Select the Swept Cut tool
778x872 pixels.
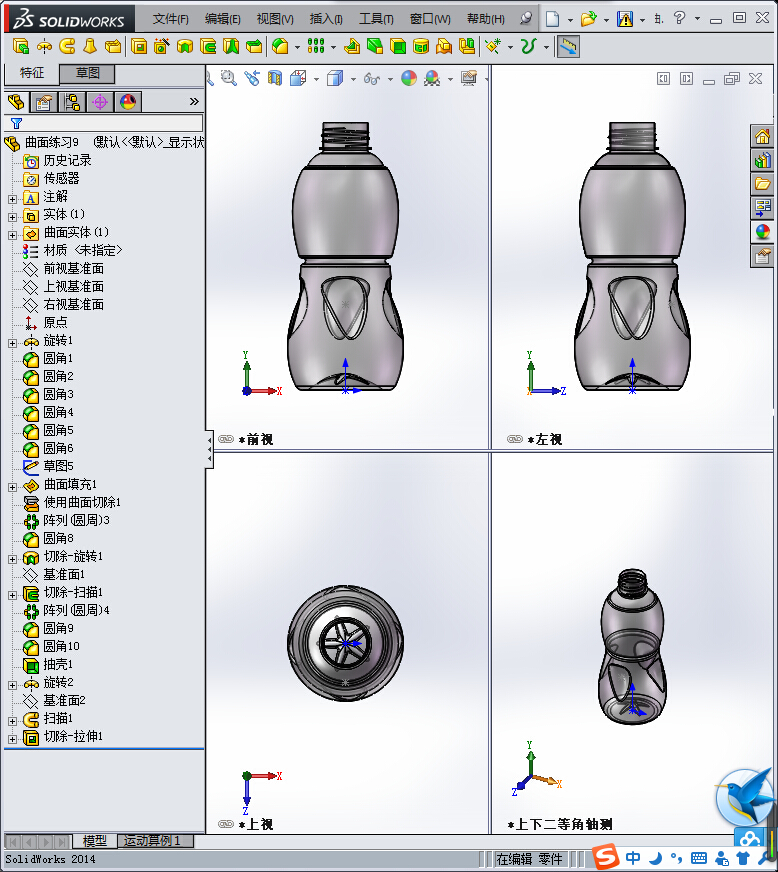207,46
